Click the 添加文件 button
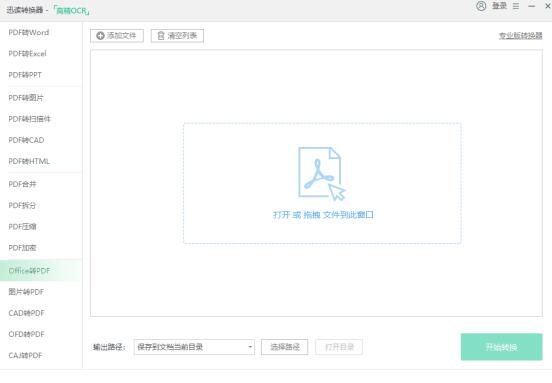Image resolution: width=552 pixels, height=383 pixels. (117, 36)
